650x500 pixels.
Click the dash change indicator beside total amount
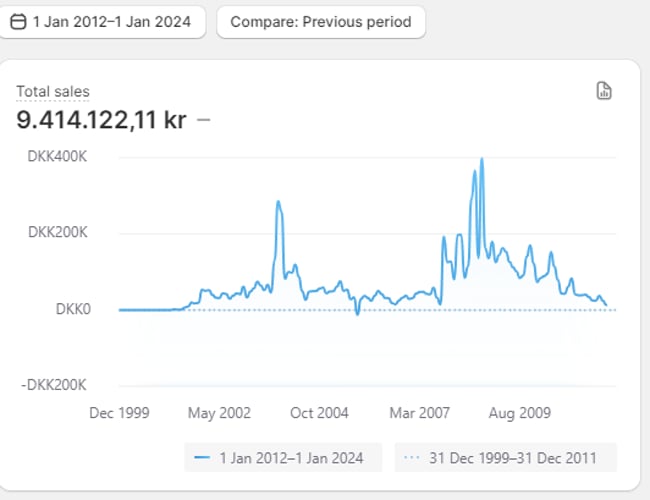pos(204,120)
